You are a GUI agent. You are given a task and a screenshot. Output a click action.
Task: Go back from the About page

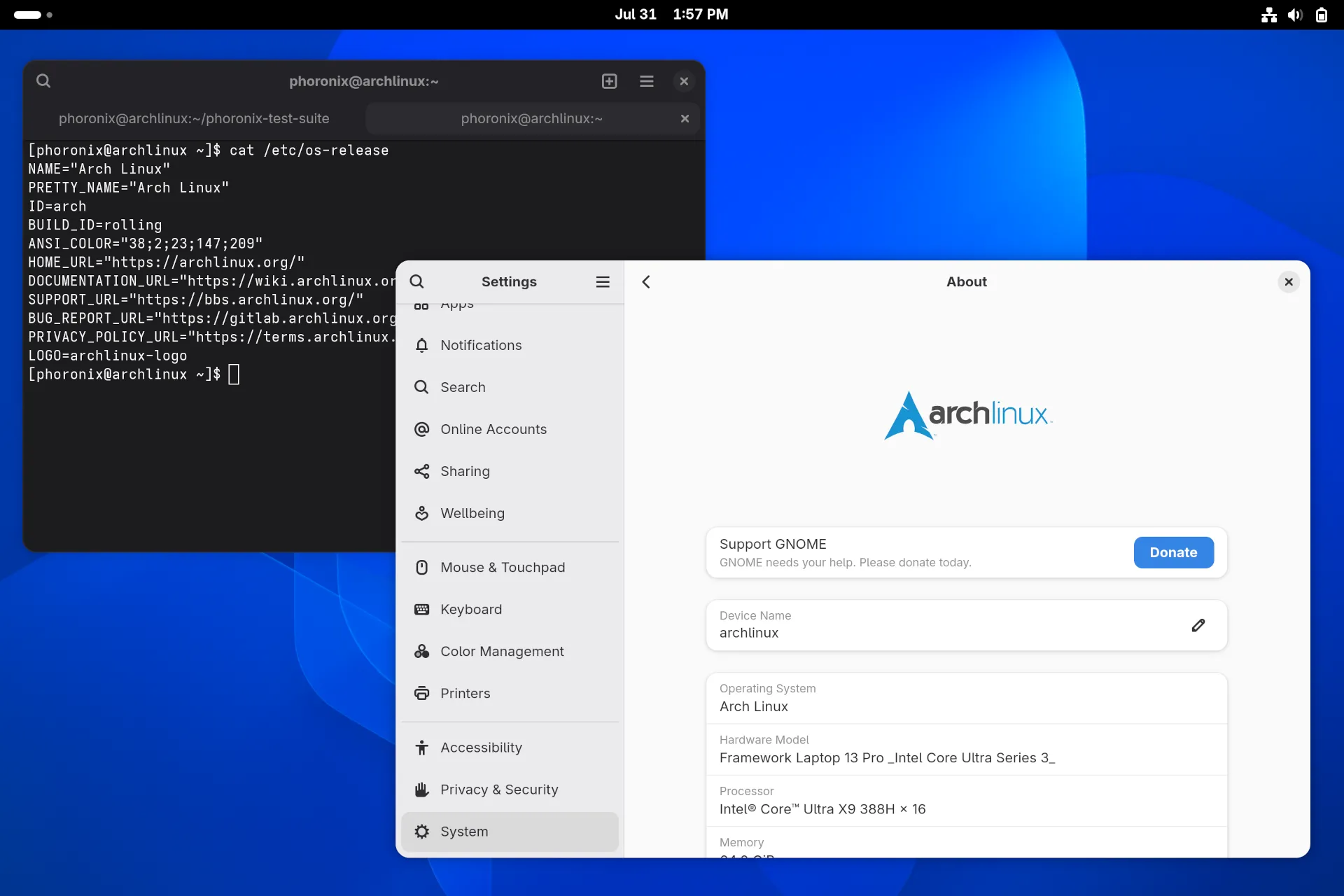tap(646, 281)
